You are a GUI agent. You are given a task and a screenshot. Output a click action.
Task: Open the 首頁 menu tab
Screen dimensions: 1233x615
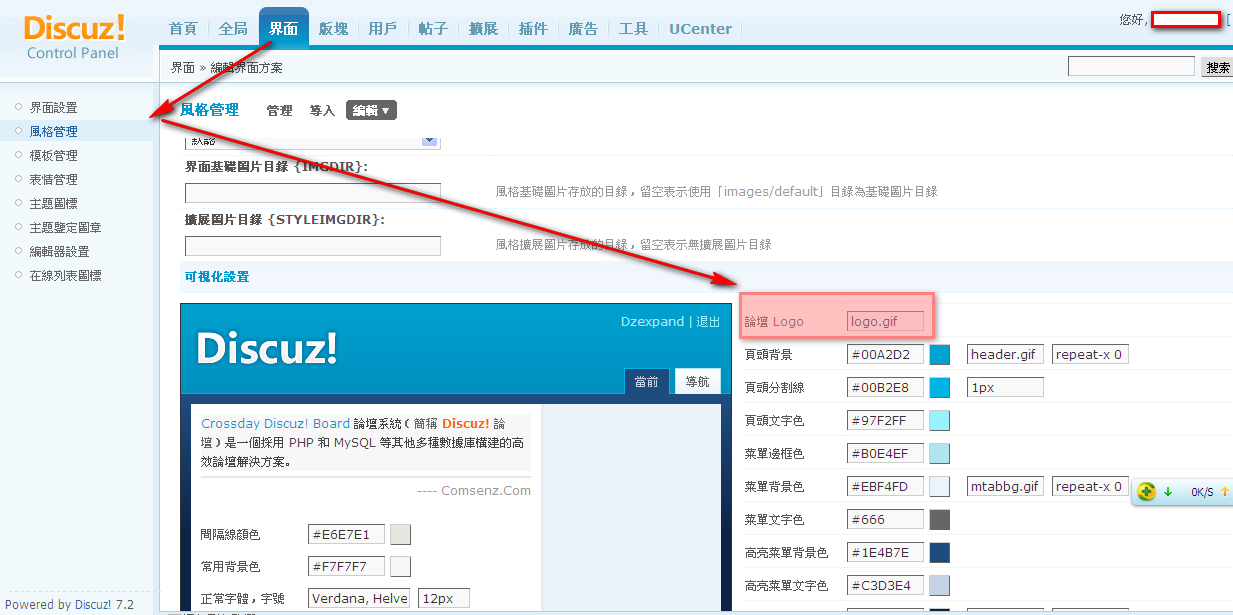[x=183, y=29]
